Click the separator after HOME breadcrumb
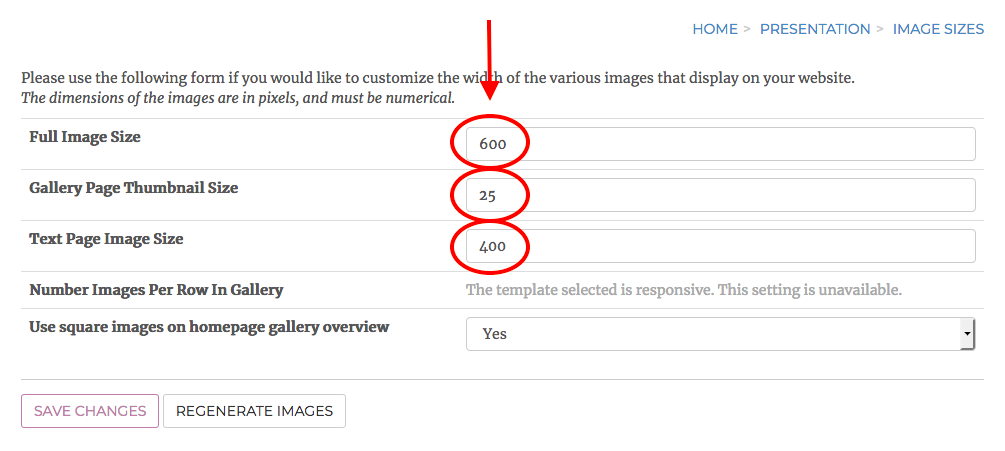The height and width of the screenshot is (451, 1005). [x=747, y=29]
